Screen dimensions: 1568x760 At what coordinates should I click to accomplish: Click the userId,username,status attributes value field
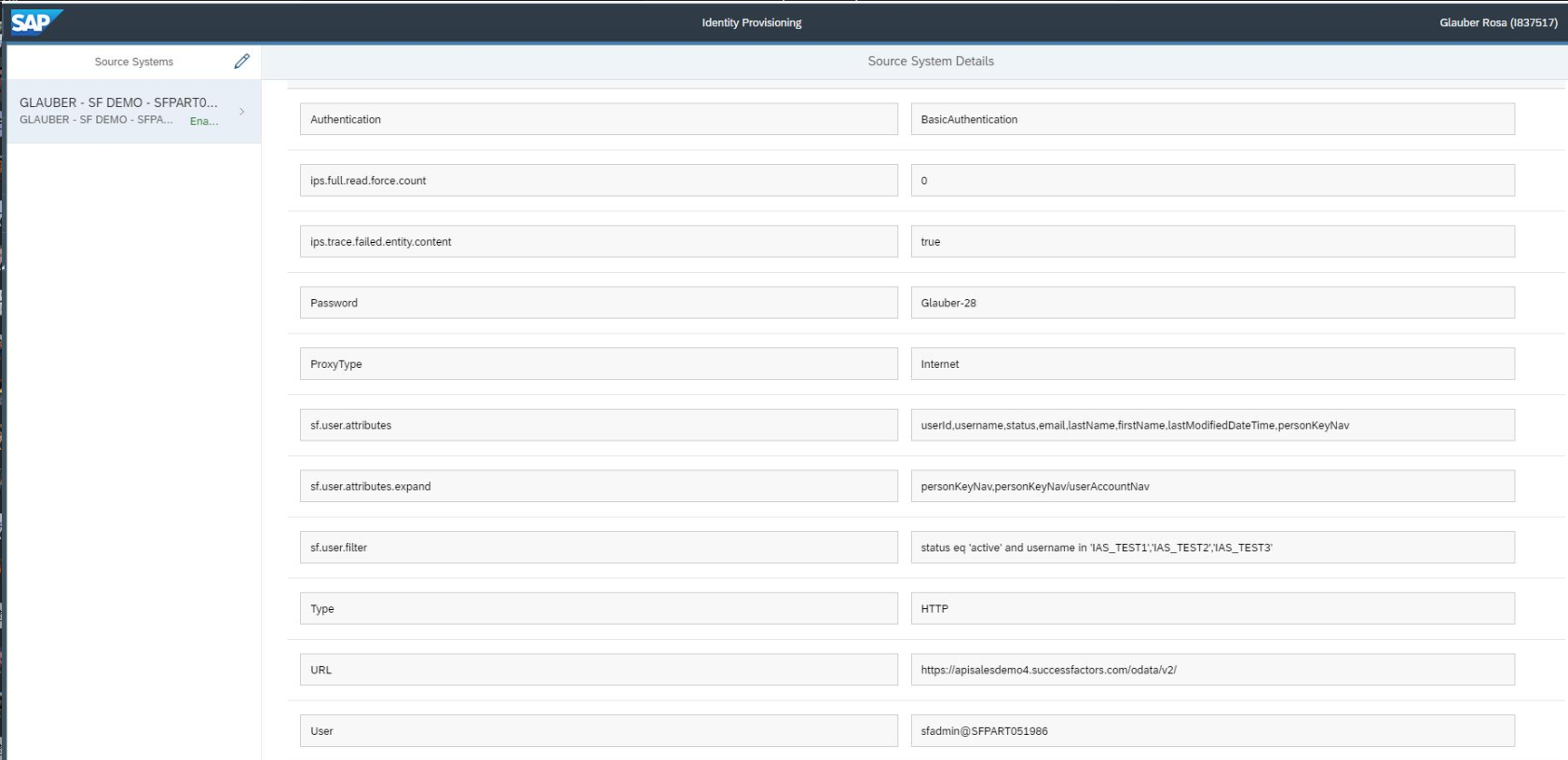click(x=1213, y=425)
